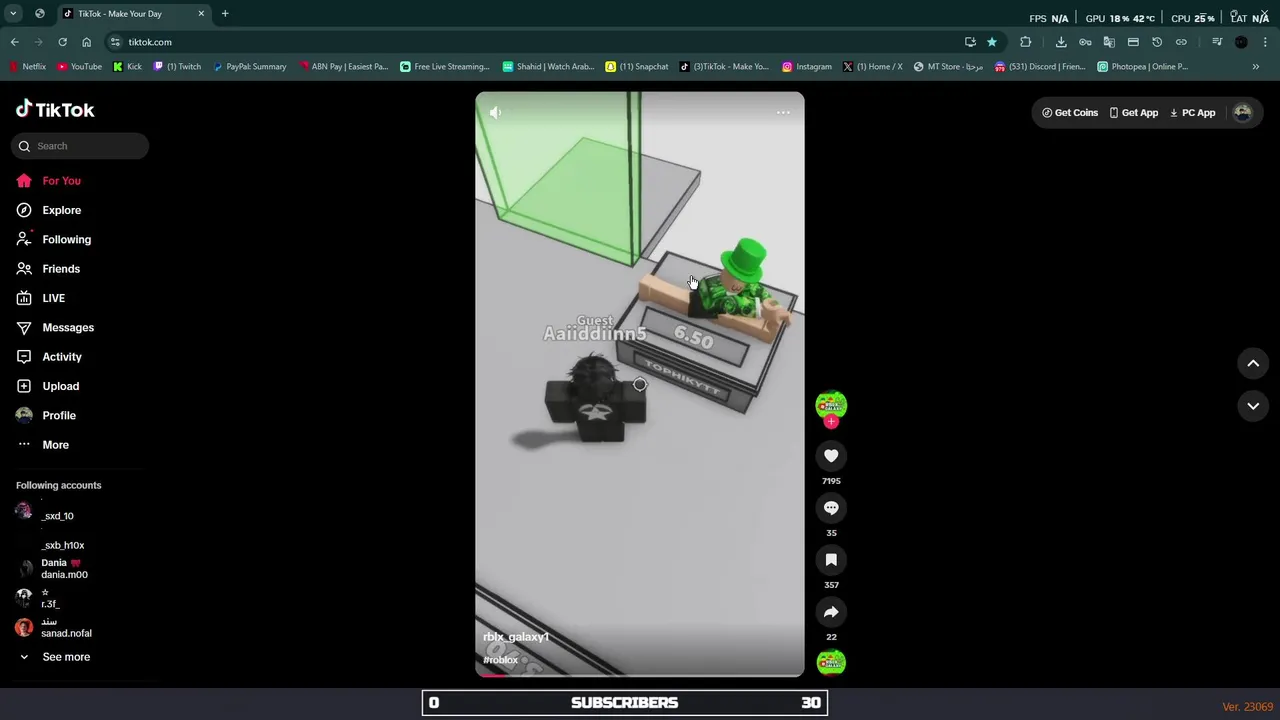Open the Kick bookmark
The image size is (1280, 720).
(x=127, y=67)
